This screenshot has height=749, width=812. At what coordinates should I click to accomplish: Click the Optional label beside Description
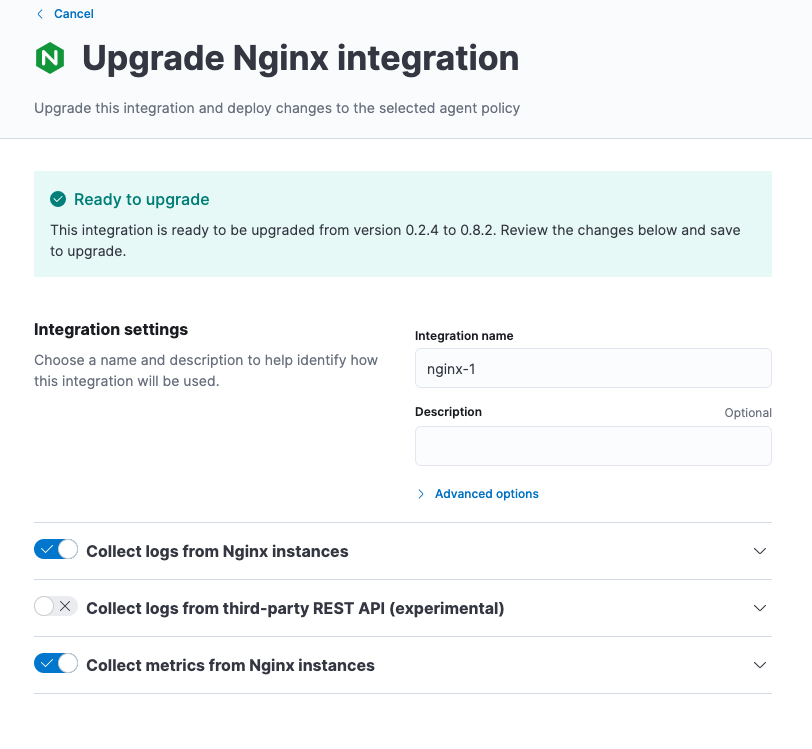pyautogui.click(x=748, y=413)
